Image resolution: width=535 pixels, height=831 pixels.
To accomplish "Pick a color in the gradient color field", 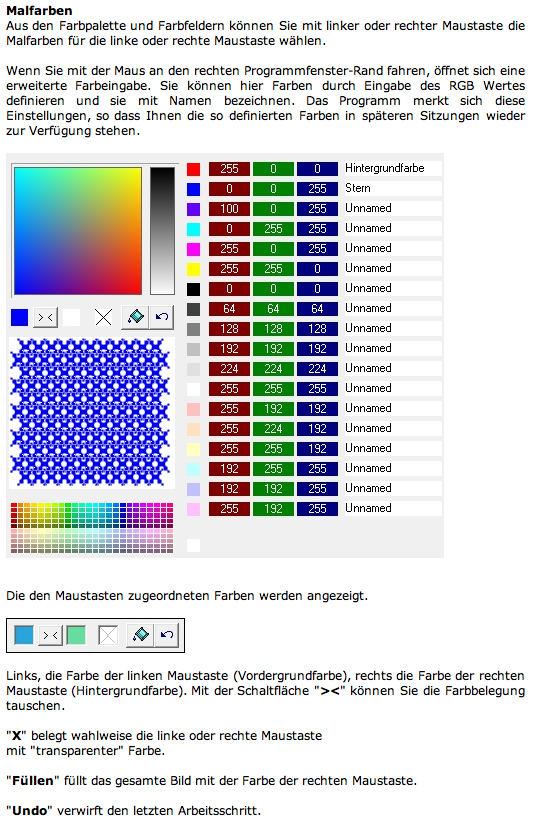I will click(77, 231).
